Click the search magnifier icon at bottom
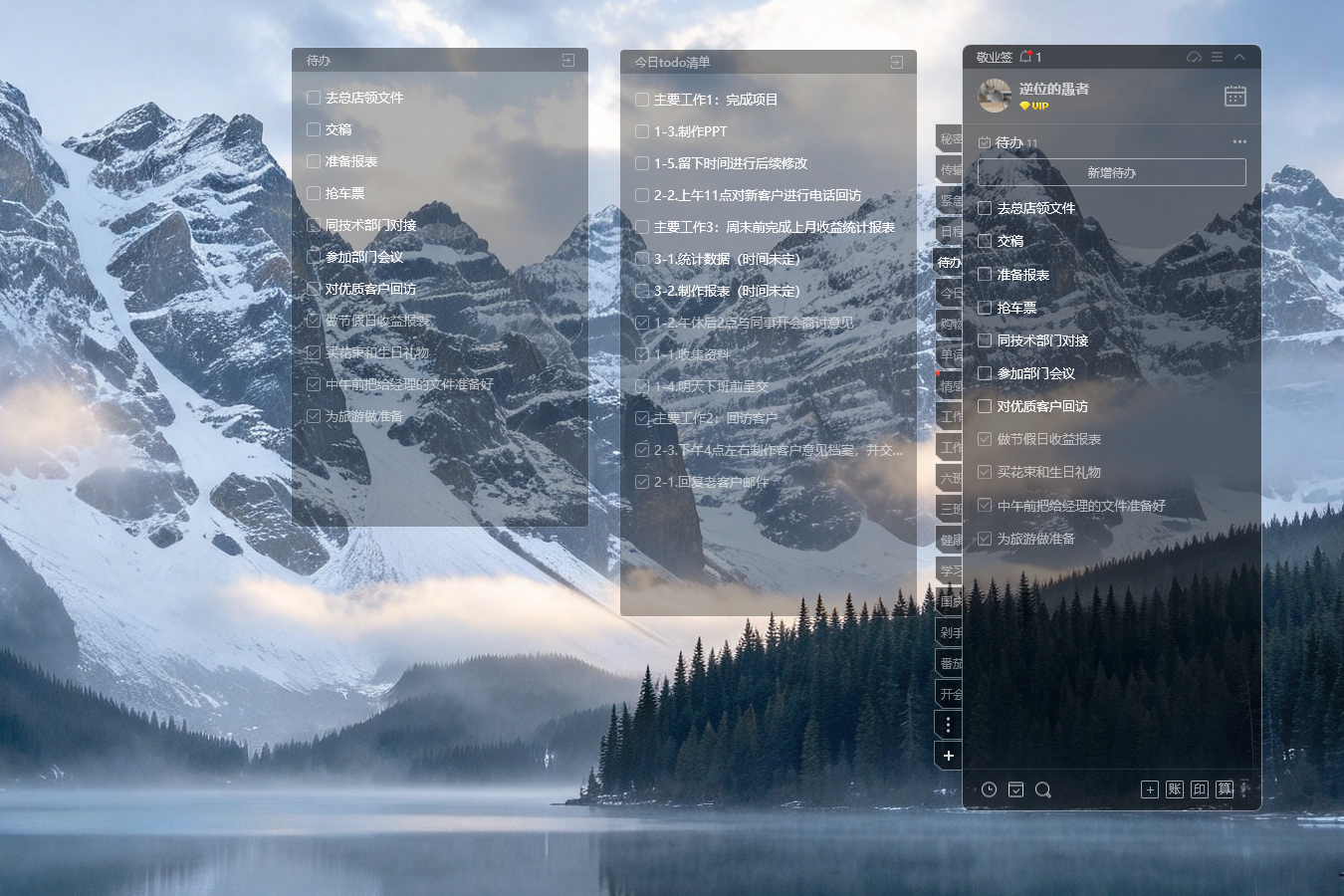Image resolution: width=1344 pixels, height=896 pixels. [x=1042, y=789]
